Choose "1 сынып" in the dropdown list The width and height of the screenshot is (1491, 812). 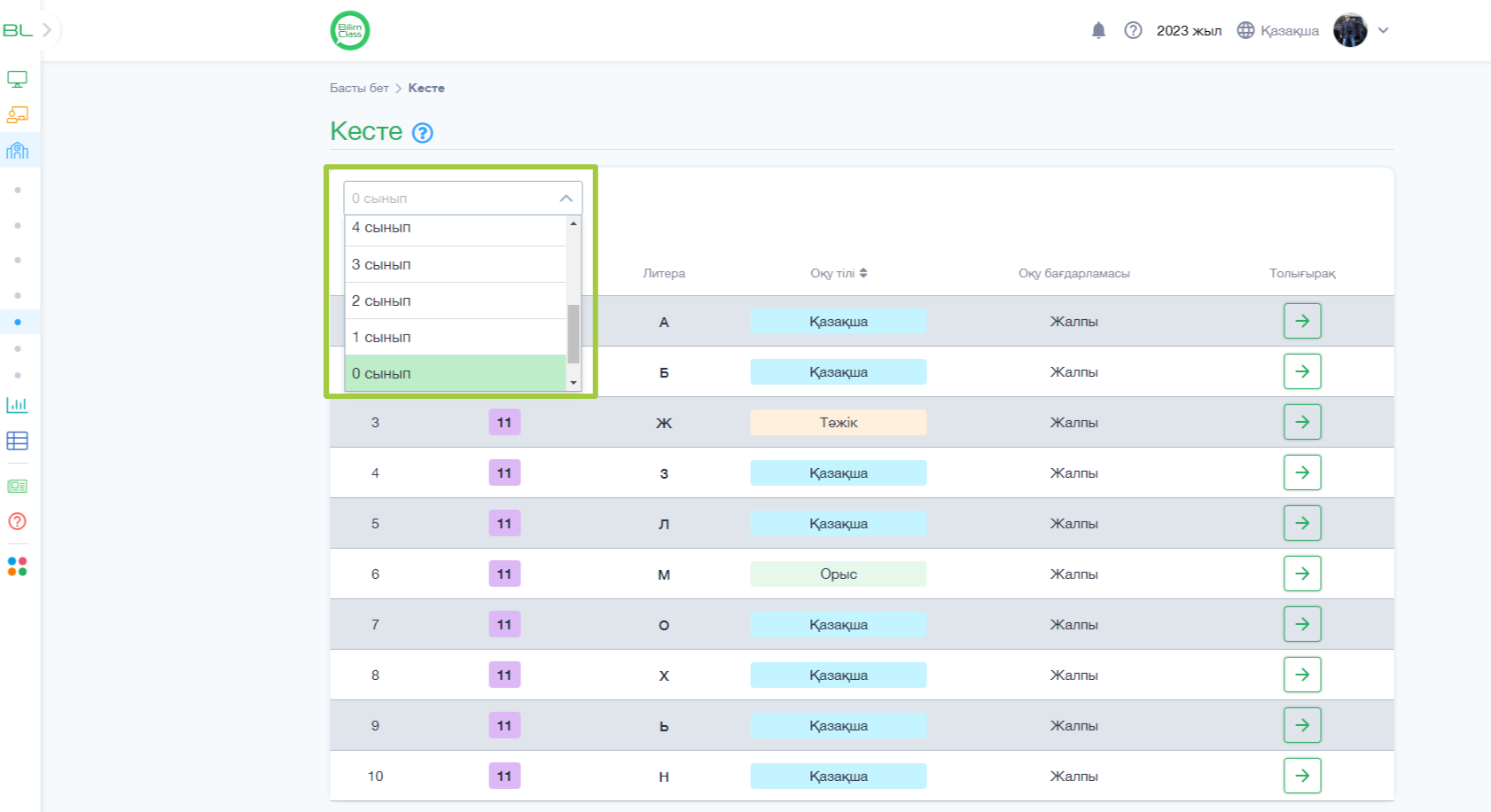(455, 337)
